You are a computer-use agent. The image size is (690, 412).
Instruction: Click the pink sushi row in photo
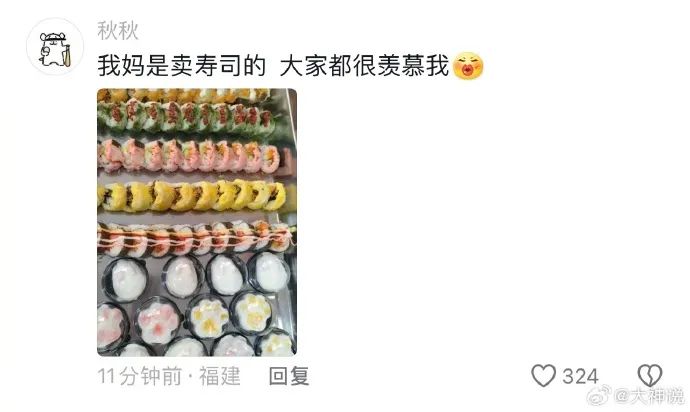[189, 155]
